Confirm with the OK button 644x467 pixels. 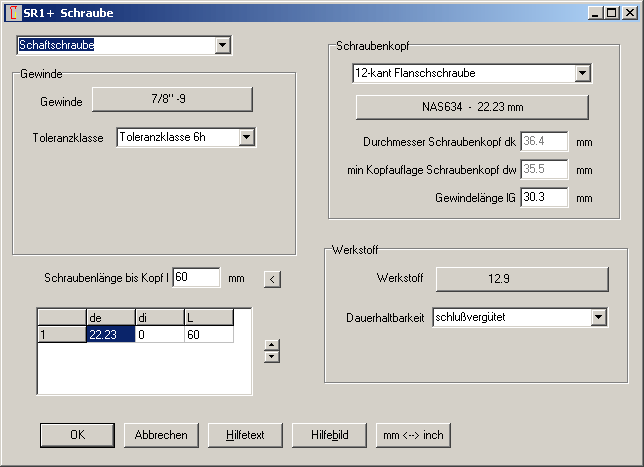(x=77, y=435)
